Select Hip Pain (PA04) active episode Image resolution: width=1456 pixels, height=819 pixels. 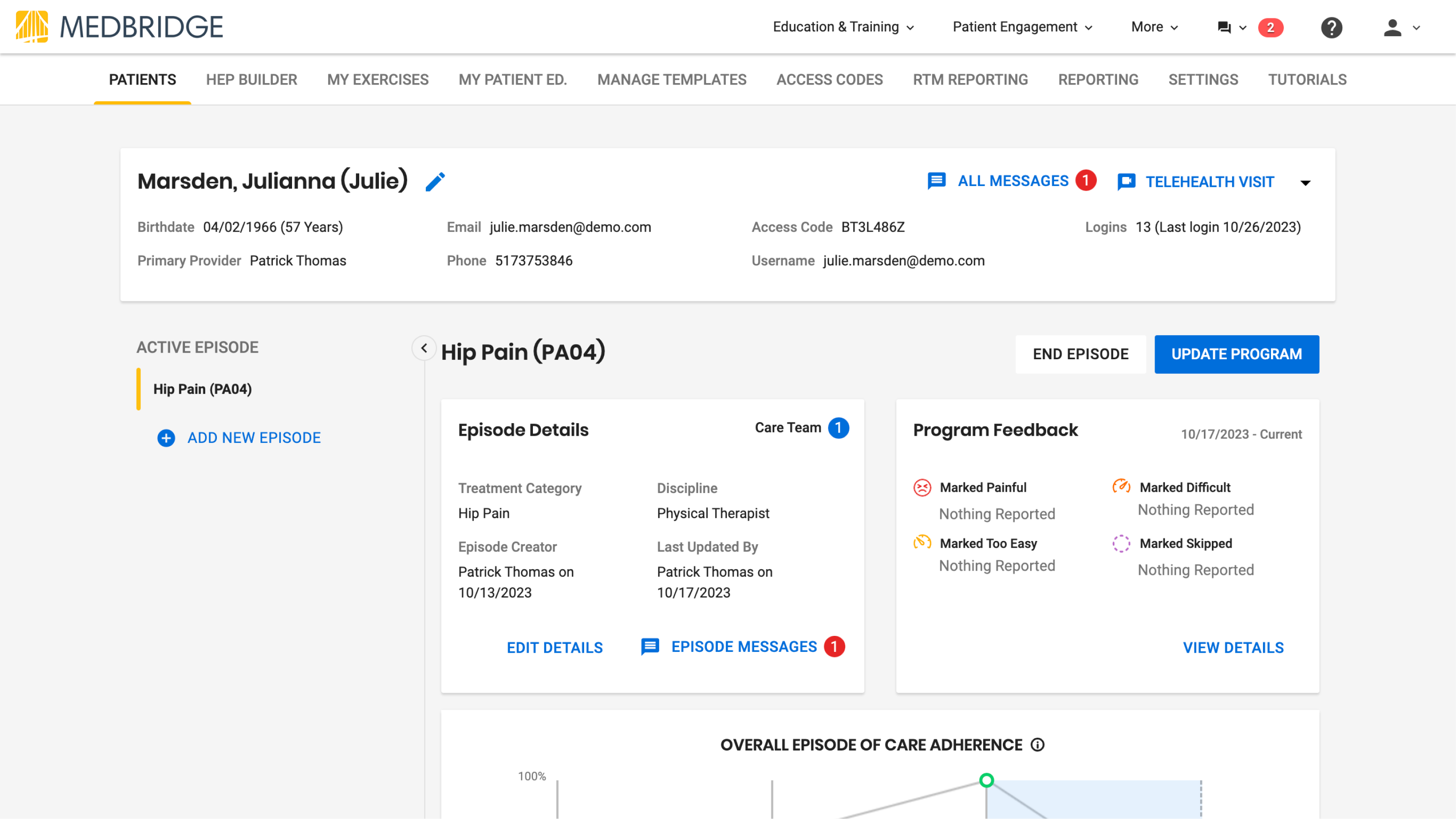[202, 389]
